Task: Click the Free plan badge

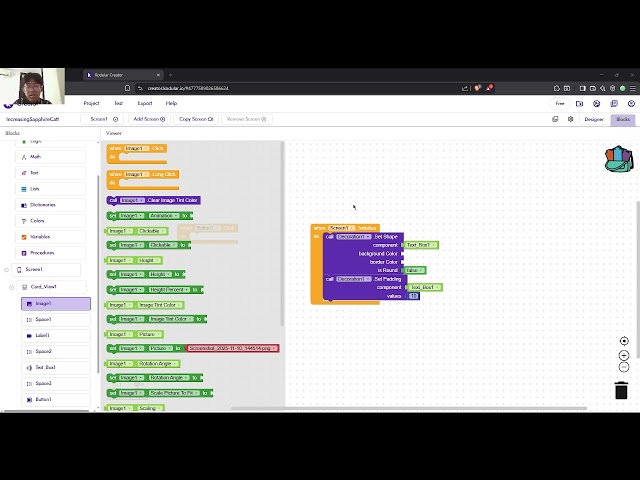Action: tap(560, 104)
